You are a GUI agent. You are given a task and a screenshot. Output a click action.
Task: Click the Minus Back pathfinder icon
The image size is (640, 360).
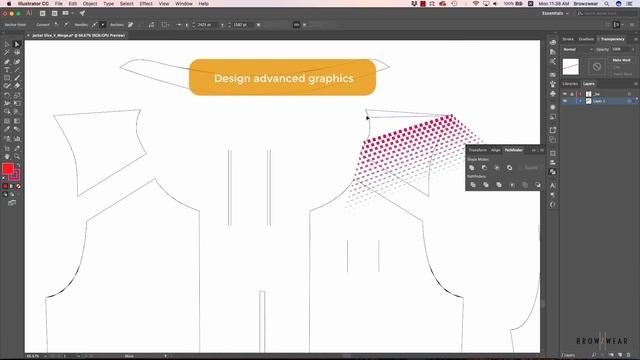(538, 185)
